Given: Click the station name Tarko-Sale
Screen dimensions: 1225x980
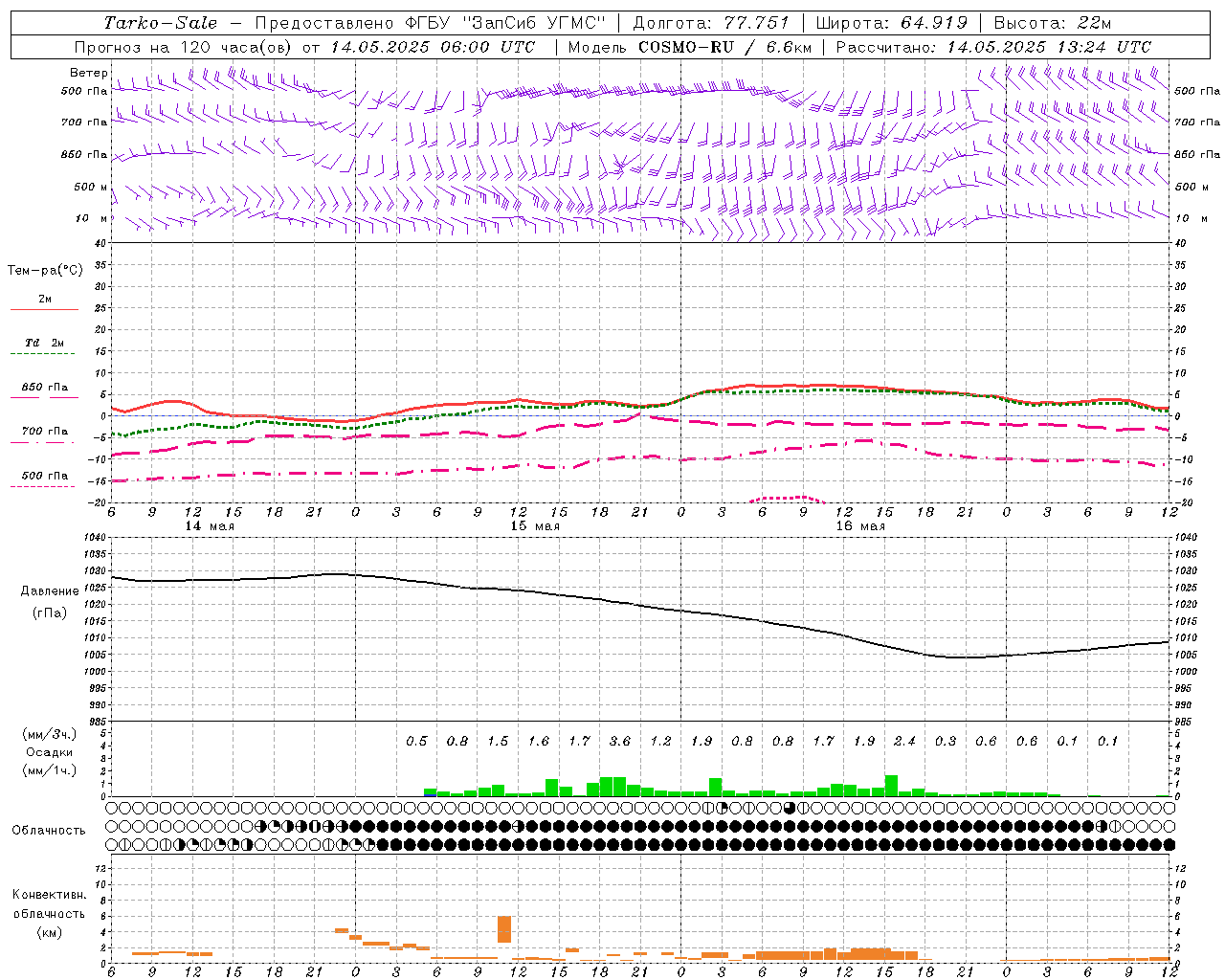Looking at the screenshot, I should coord(161,23).
